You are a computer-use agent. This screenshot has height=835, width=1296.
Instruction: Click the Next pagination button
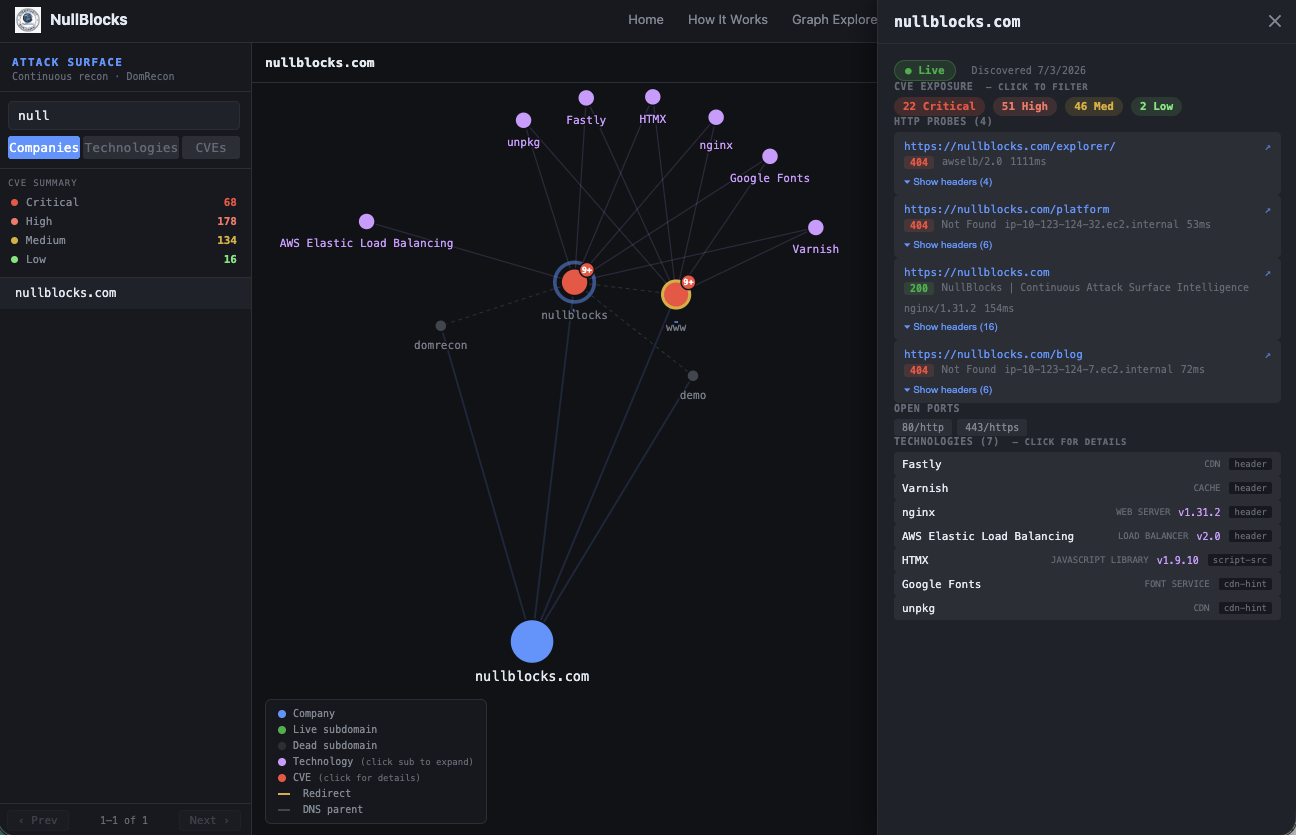(210, 820)
